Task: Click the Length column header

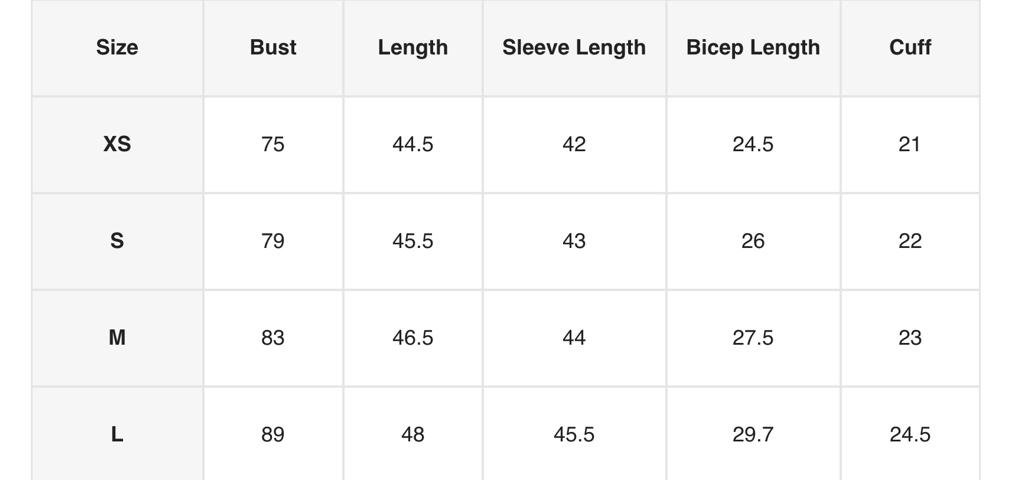Action: 413,47
